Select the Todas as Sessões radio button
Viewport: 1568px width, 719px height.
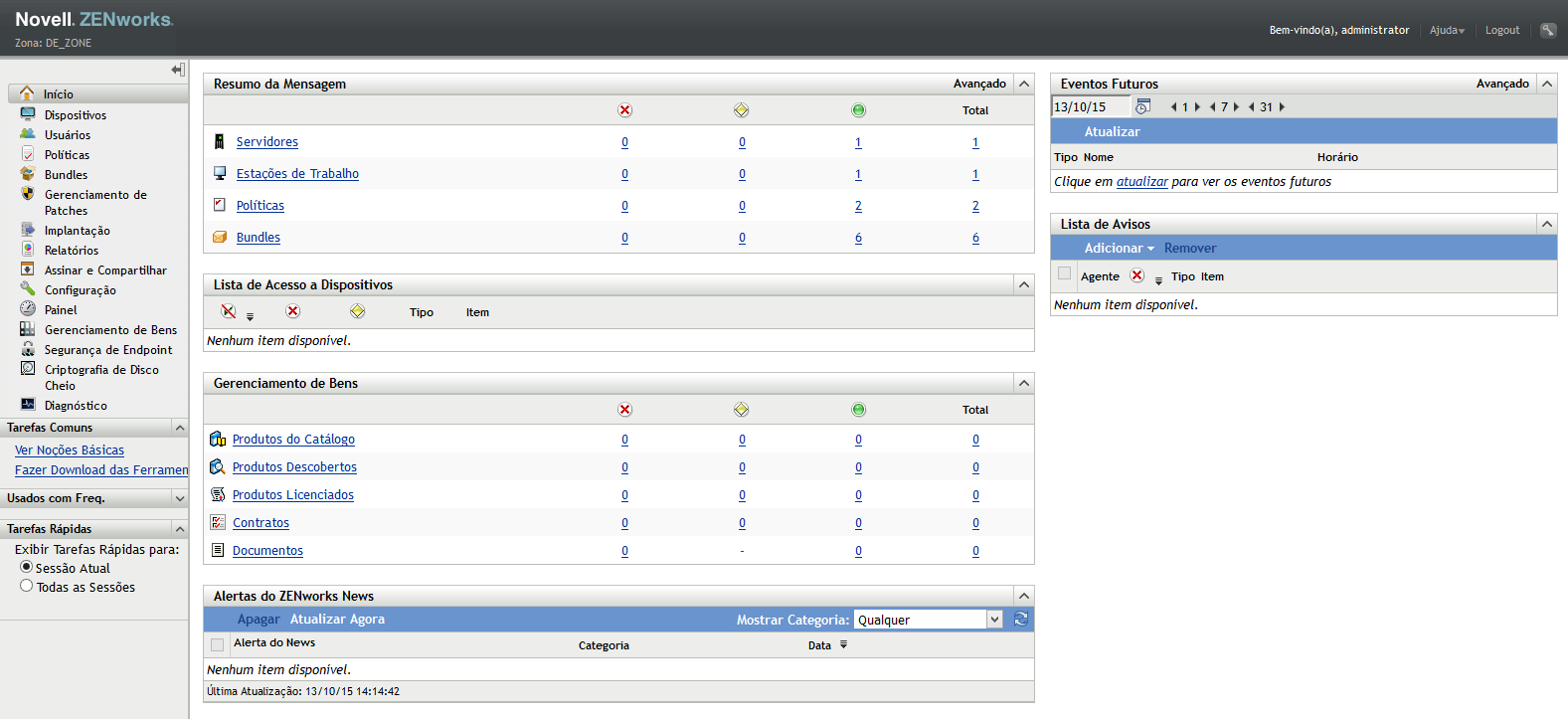pyautogui.click(x=27, y=586)
